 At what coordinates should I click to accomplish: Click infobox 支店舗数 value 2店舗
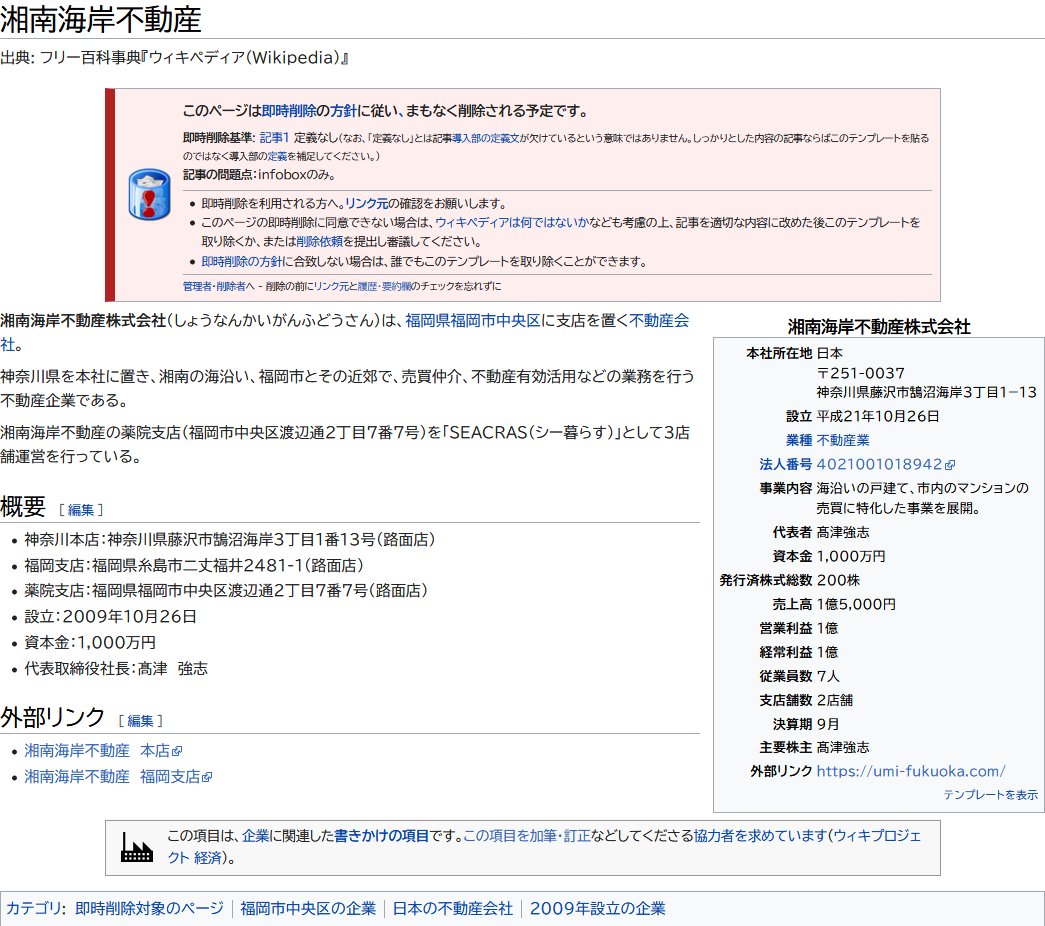coord(834,700)
